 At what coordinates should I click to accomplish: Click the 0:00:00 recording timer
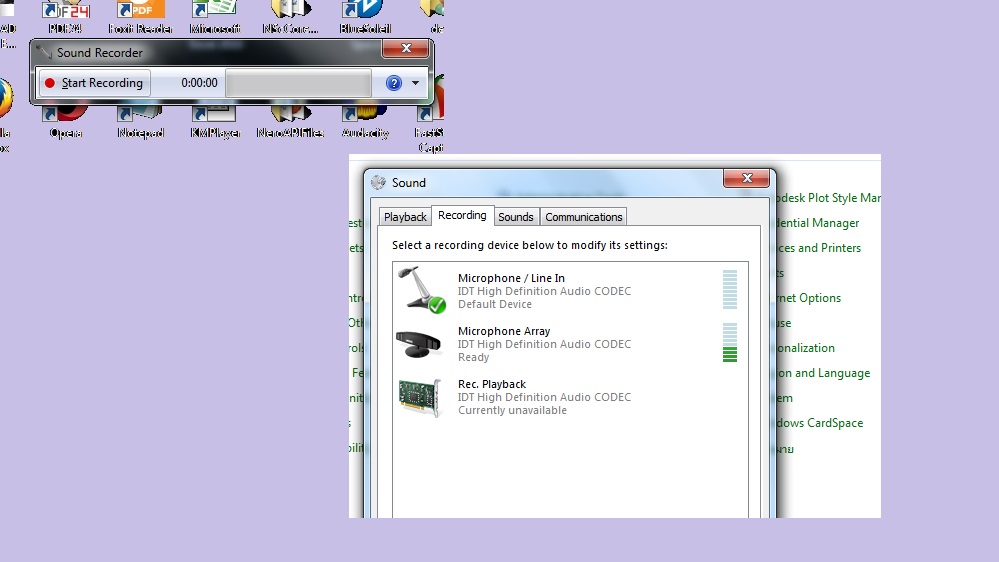point(199,83)
